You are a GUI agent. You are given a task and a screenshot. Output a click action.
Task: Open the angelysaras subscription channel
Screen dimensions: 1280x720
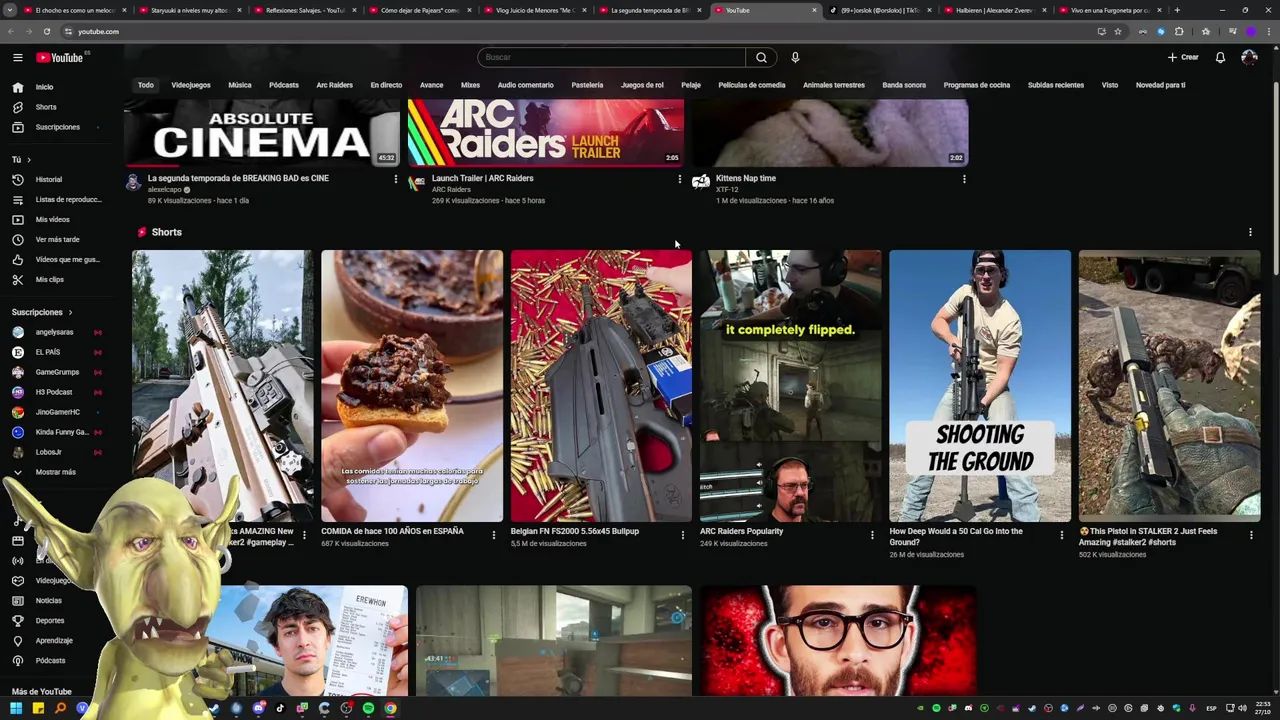pyautogui.click(x=56, y=332)
